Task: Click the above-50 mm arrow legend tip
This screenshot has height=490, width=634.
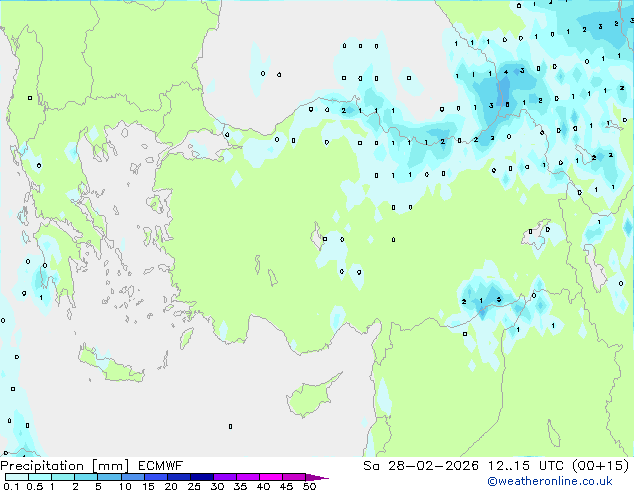Action: coord(317,477)
